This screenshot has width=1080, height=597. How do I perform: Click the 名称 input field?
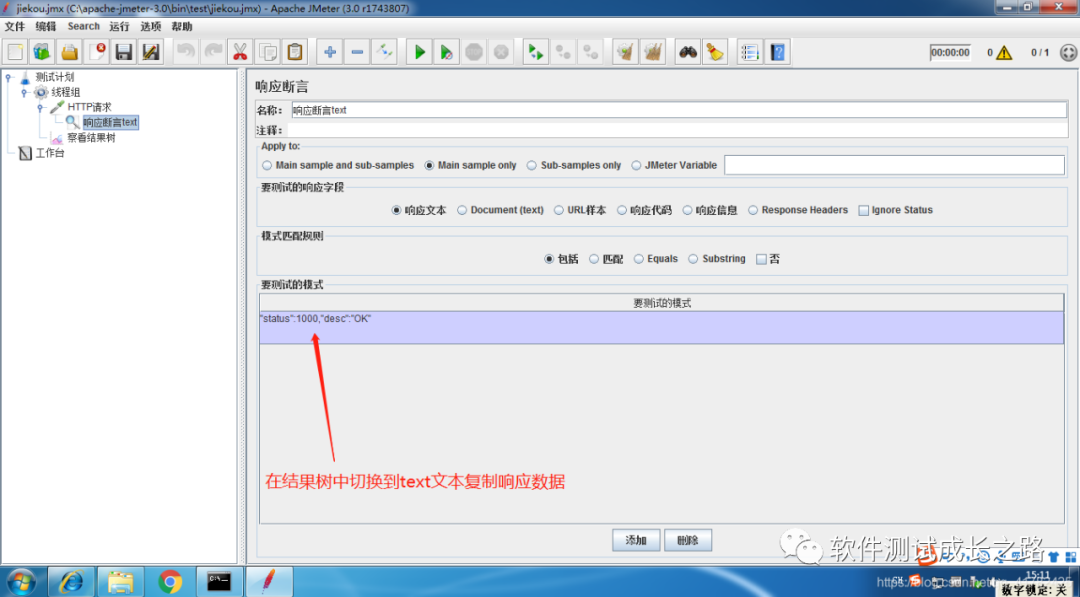click(x=678, y=110)
